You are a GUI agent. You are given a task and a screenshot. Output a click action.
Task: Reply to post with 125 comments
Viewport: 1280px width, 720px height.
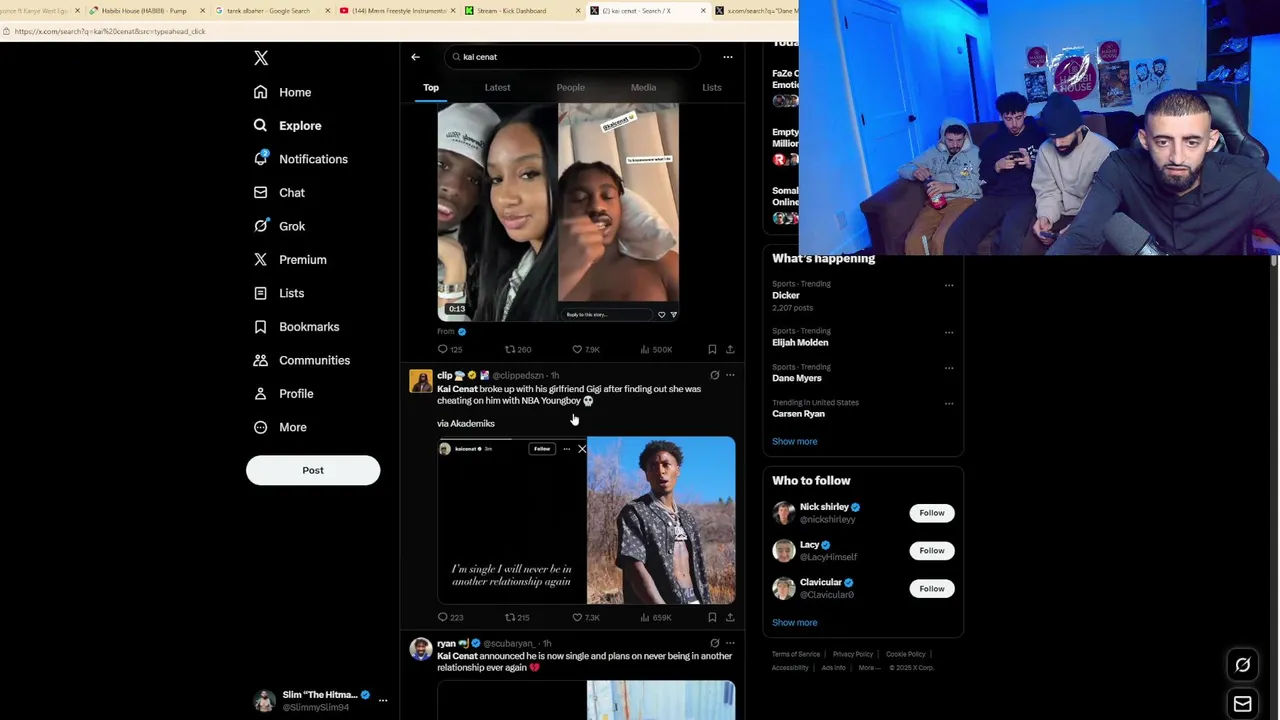[450, 349]
